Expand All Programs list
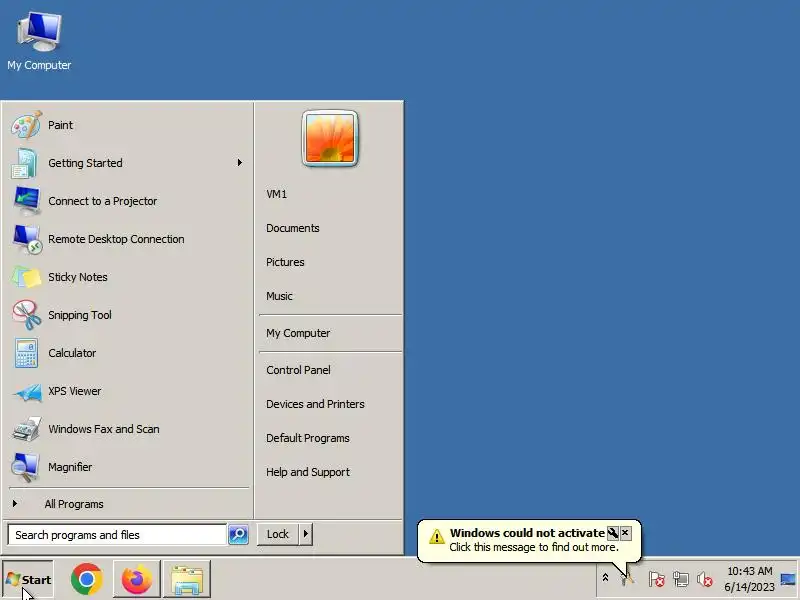 tap(74, 504)
